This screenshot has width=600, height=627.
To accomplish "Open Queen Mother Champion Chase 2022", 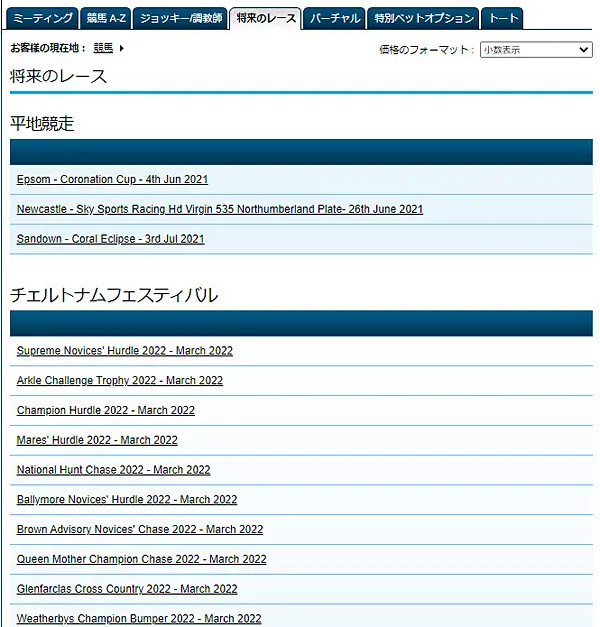I will coord(141,560).
